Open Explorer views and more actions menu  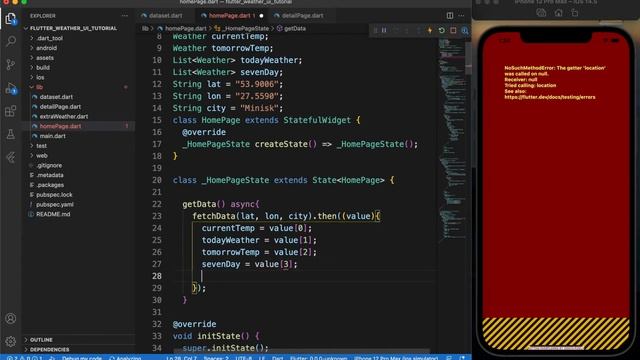[x=125, y=16]
